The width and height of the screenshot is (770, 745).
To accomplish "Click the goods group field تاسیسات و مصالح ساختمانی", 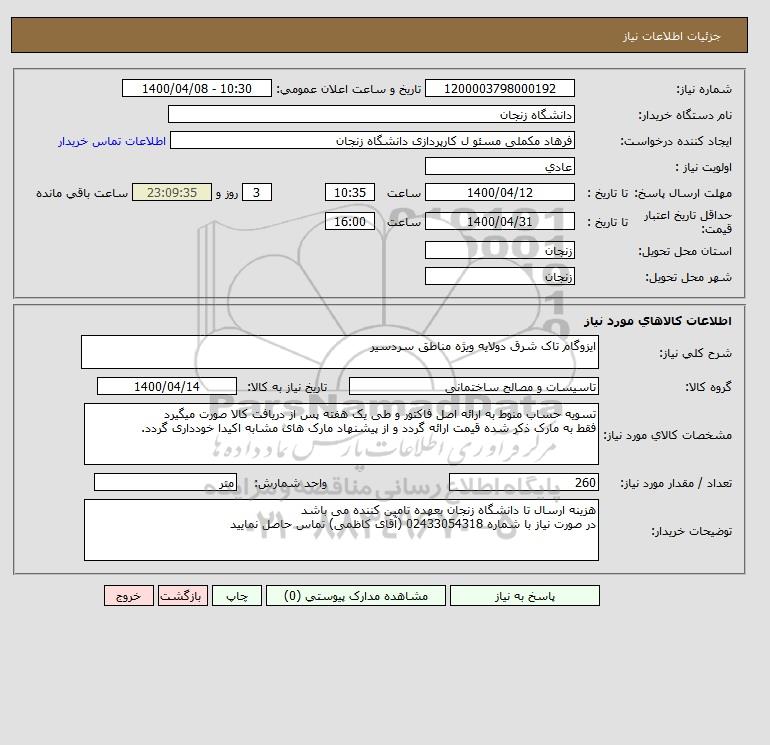I will click(x=473, y=386).
